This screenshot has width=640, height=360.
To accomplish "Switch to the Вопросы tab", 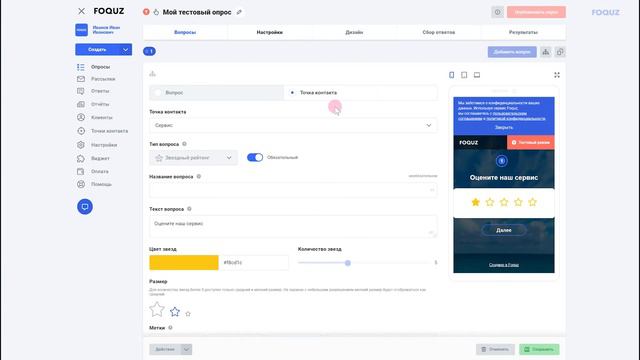I will tap(185, 32).
